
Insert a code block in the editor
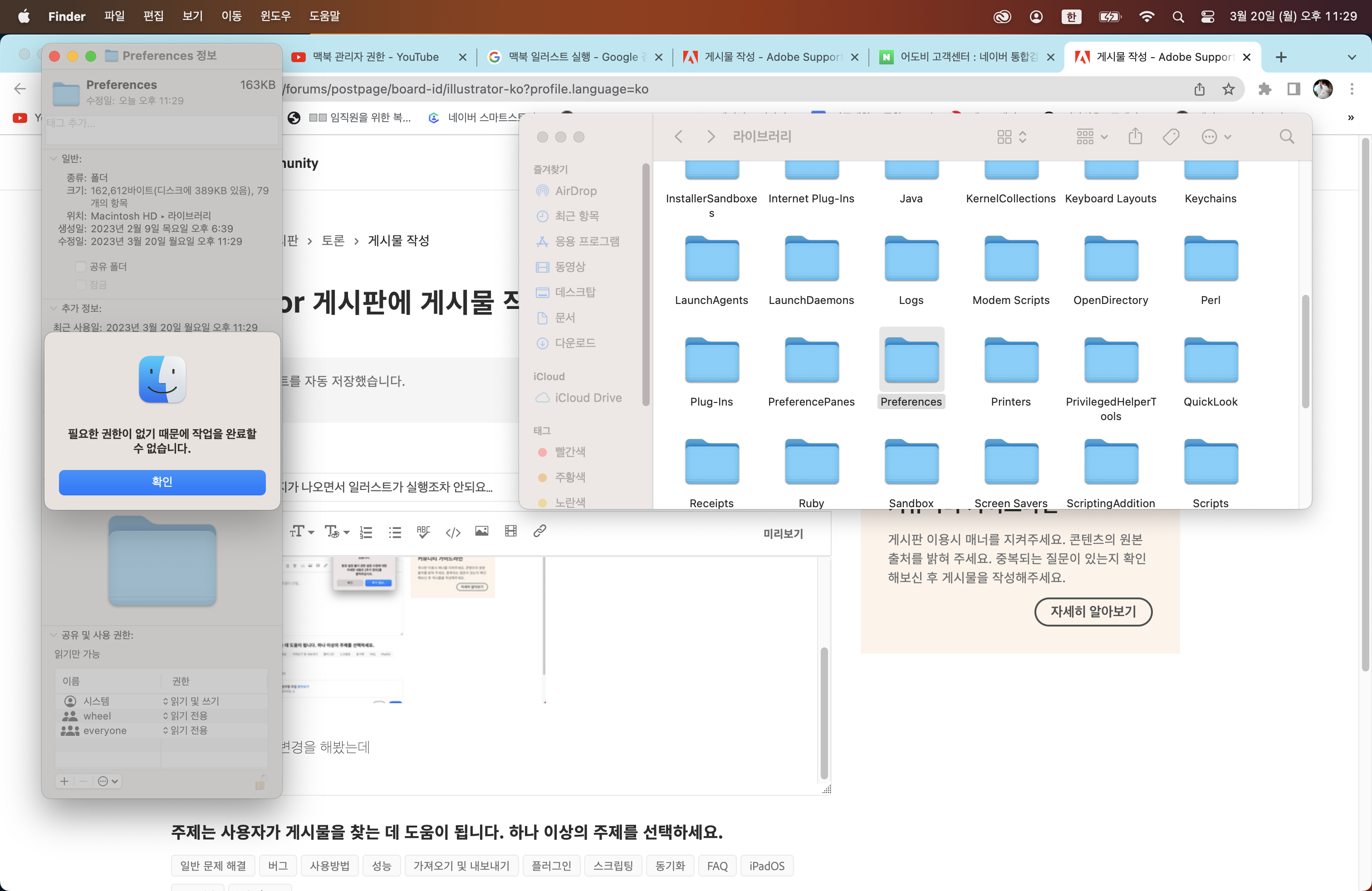pos(453,531)
